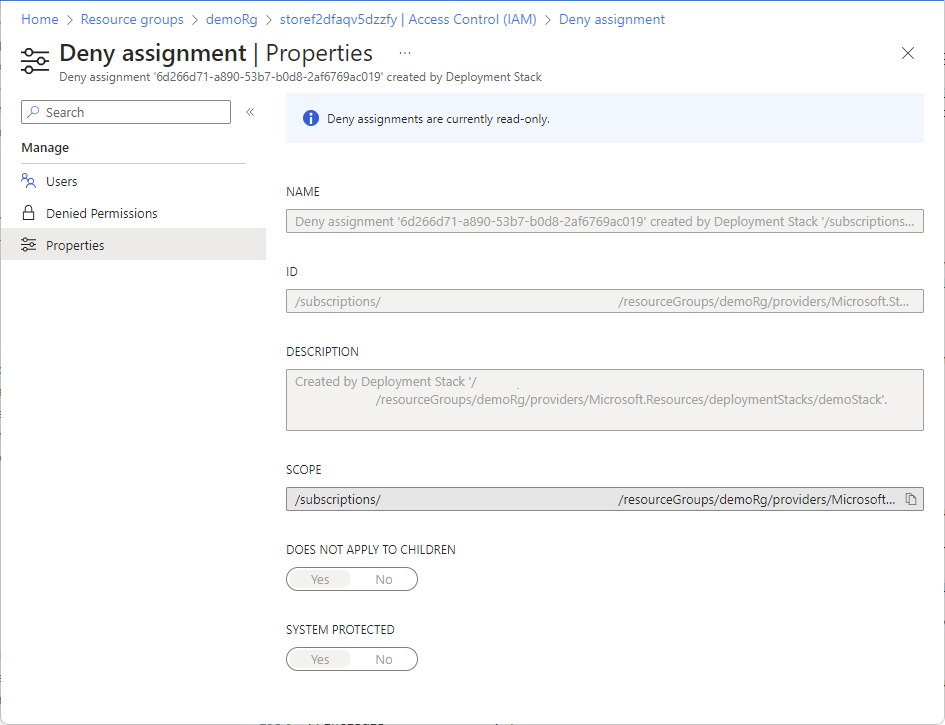
Task: Click the blue info icon in banner
Action: (x=311, y=118)
